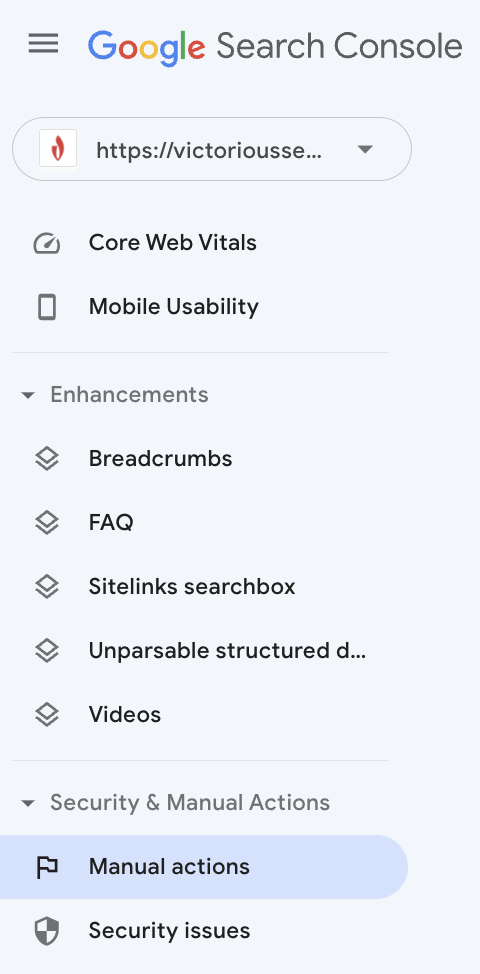Click the Unparsable structured data layers icon
Image resolution: width=480 pixels, height=974 pixels.
coord(47,651)
